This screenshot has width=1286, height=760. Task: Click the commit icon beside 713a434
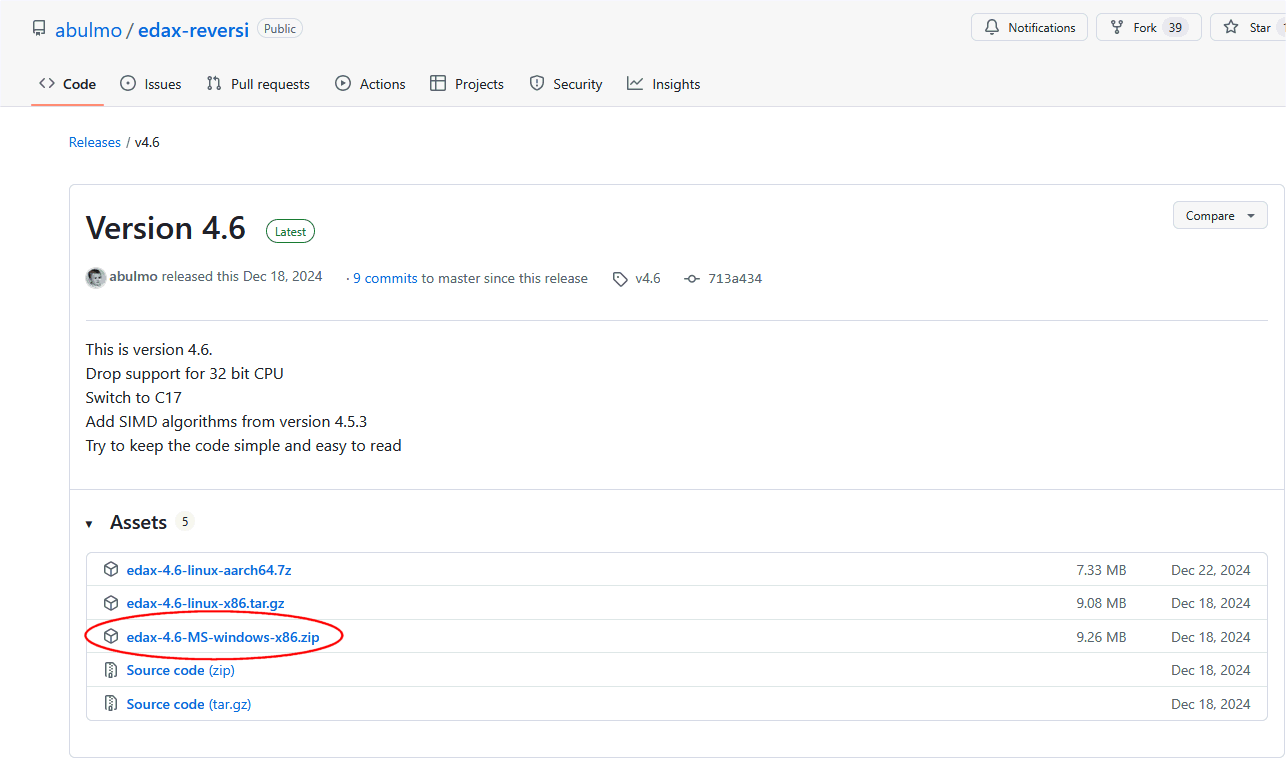click(x=691, y=279)
